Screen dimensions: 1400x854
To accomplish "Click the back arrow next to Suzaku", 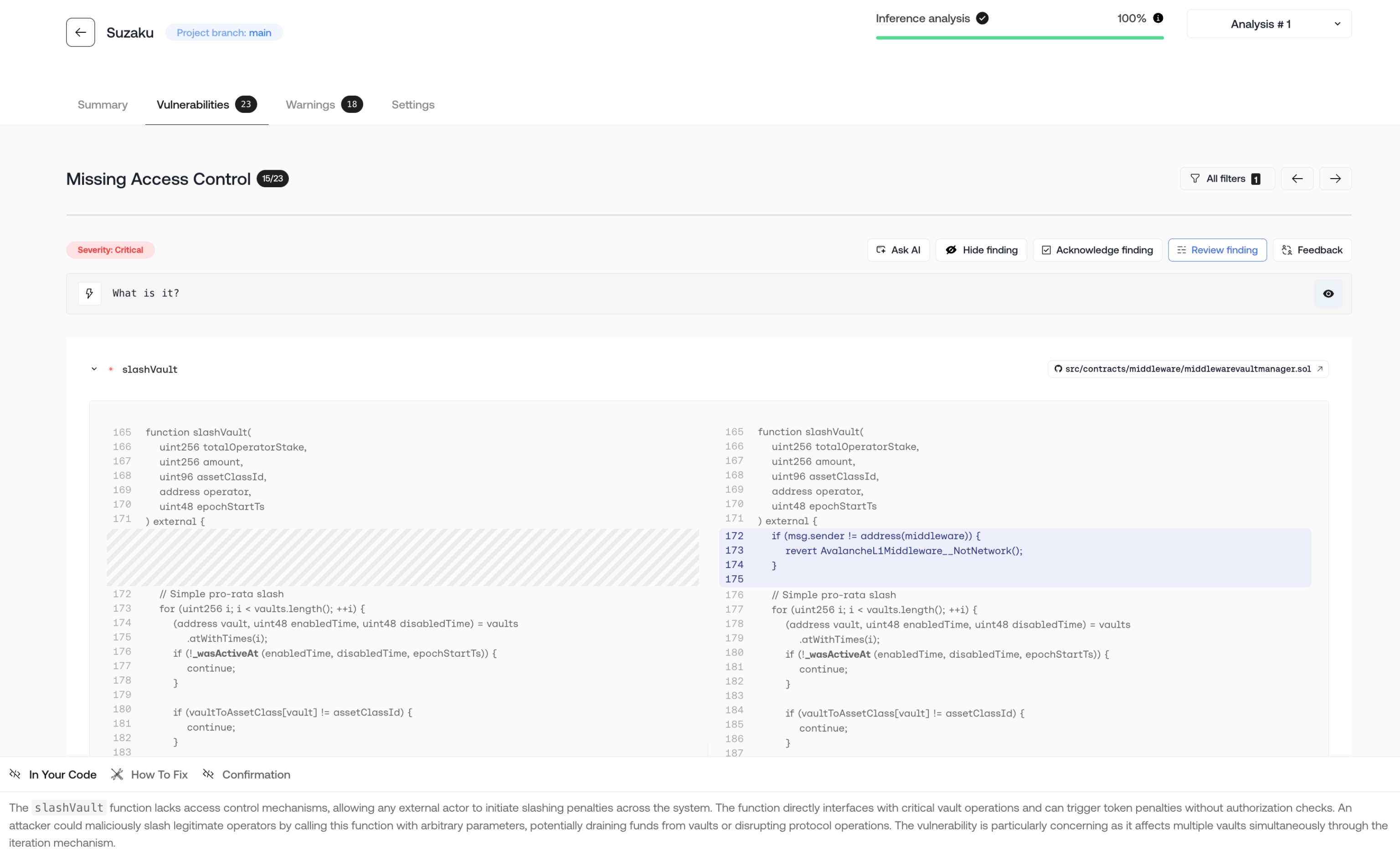I will click(80, 32).
